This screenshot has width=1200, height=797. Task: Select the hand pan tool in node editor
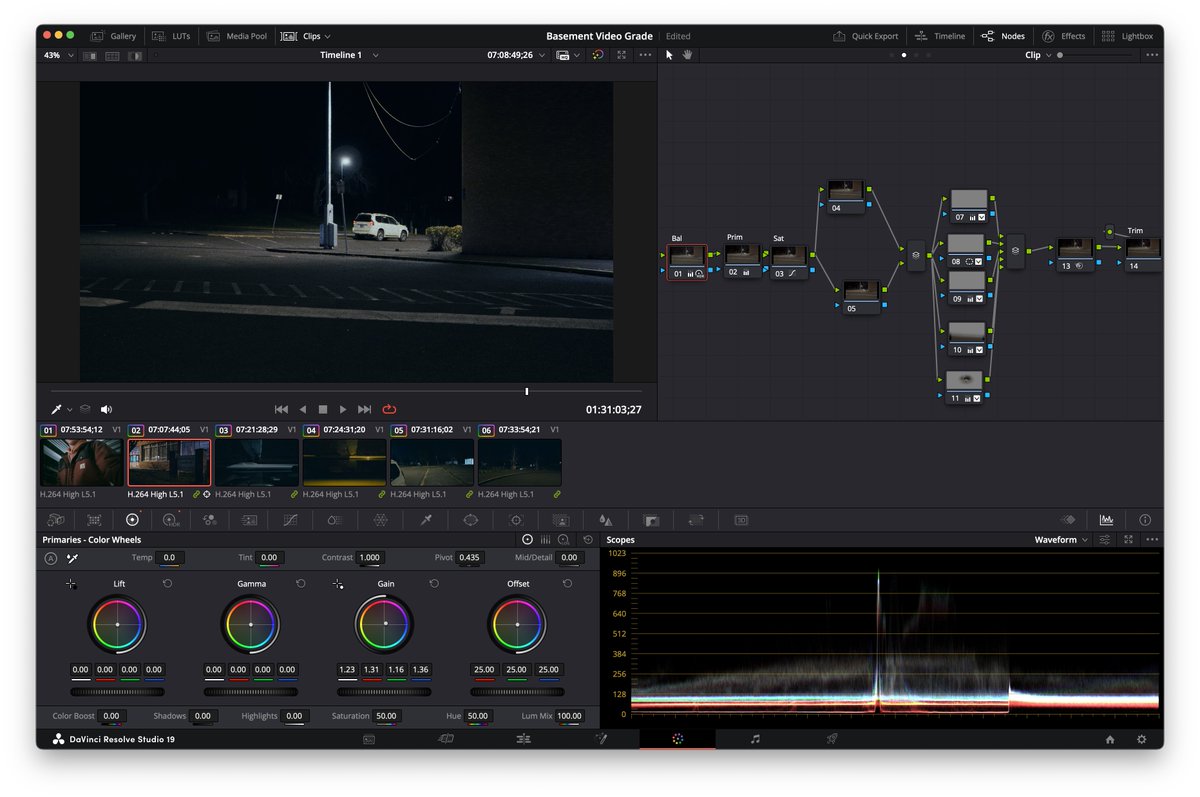pyautogui.click(x=688, y=55)
